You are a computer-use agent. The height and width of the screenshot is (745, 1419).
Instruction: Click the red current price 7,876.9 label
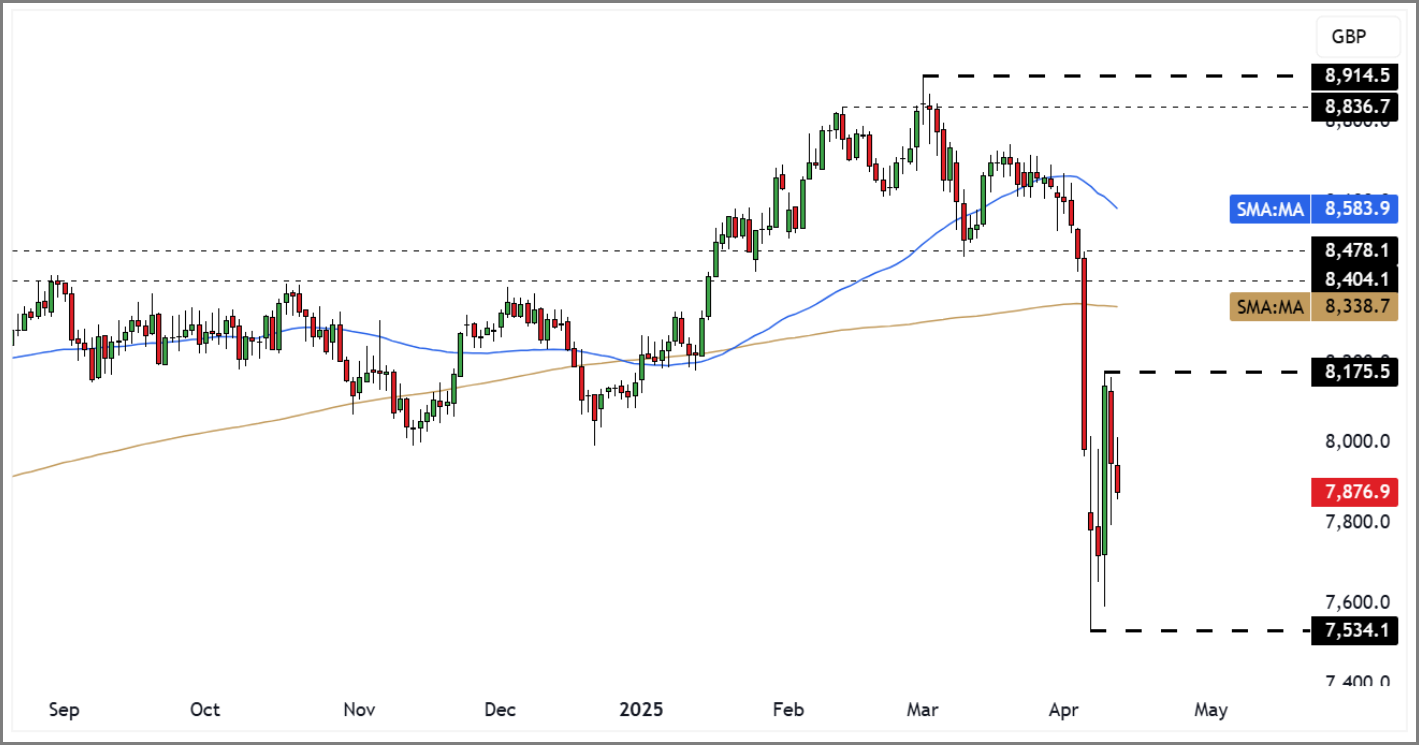pyautogui.click(x=1356, y=491)
